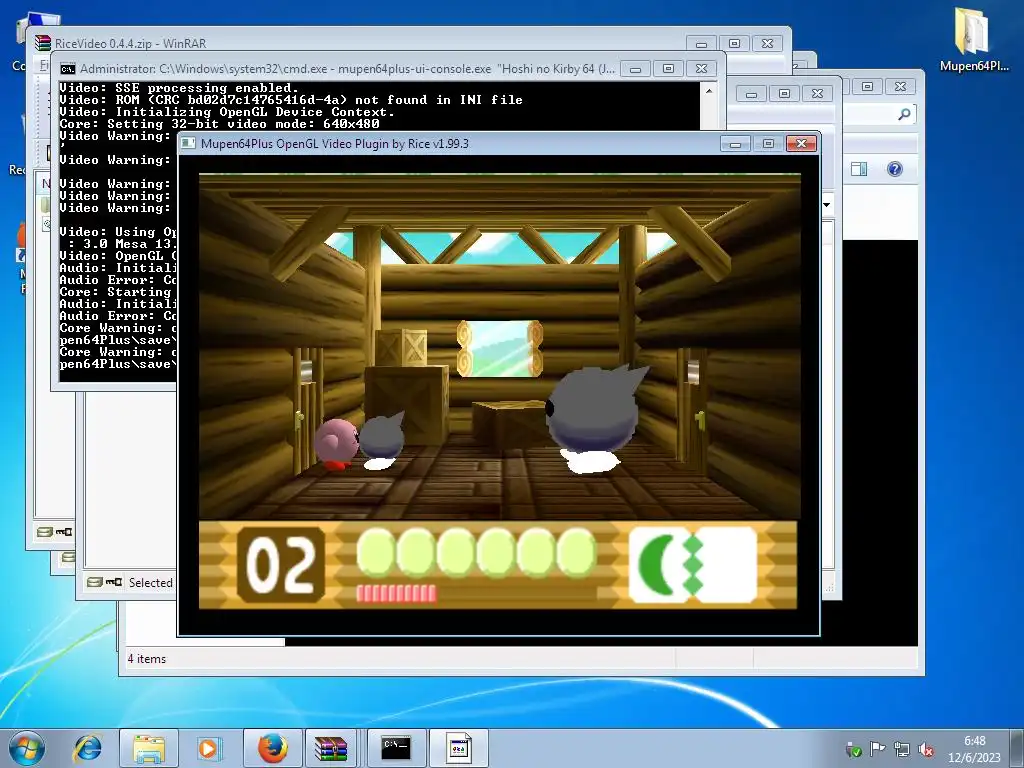Click Show desktop strip at taskbar end
The width and height of the screenshot is (1024, 768).
[x=1019, y=748]
